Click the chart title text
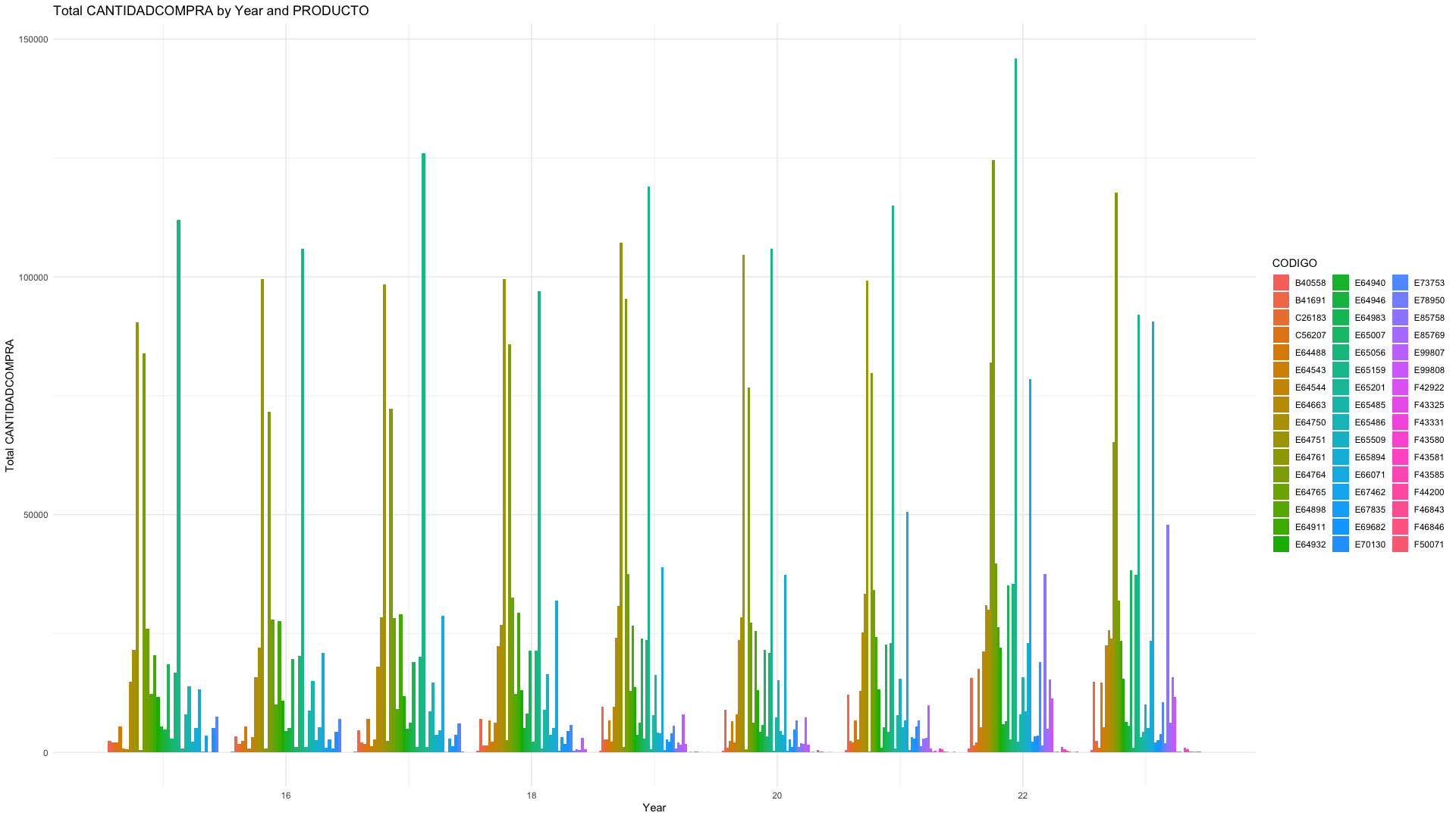This screenshot has width=1456, height=819. pos(211,11)
